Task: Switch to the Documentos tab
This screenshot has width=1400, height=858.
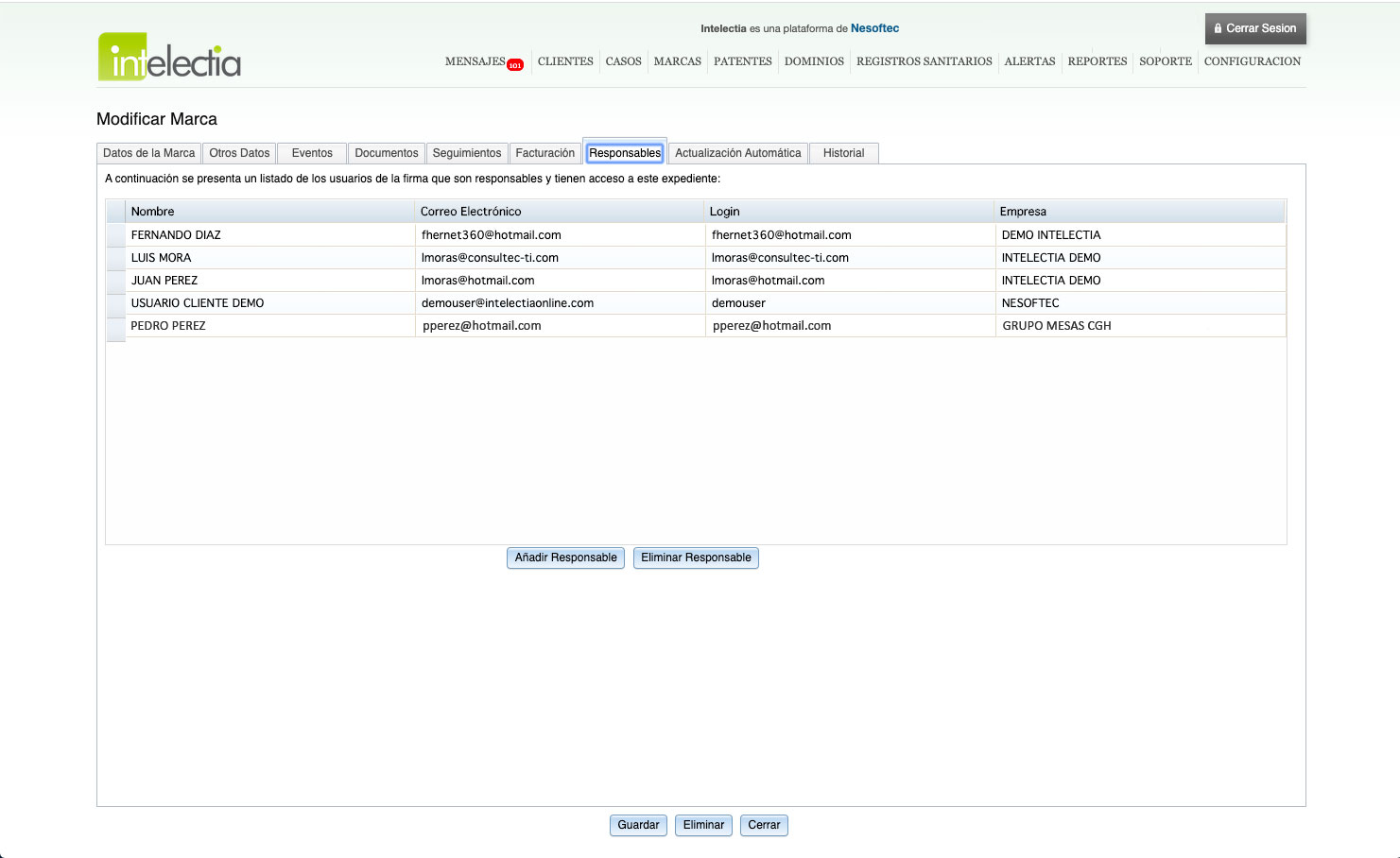Action: (386, 153)
